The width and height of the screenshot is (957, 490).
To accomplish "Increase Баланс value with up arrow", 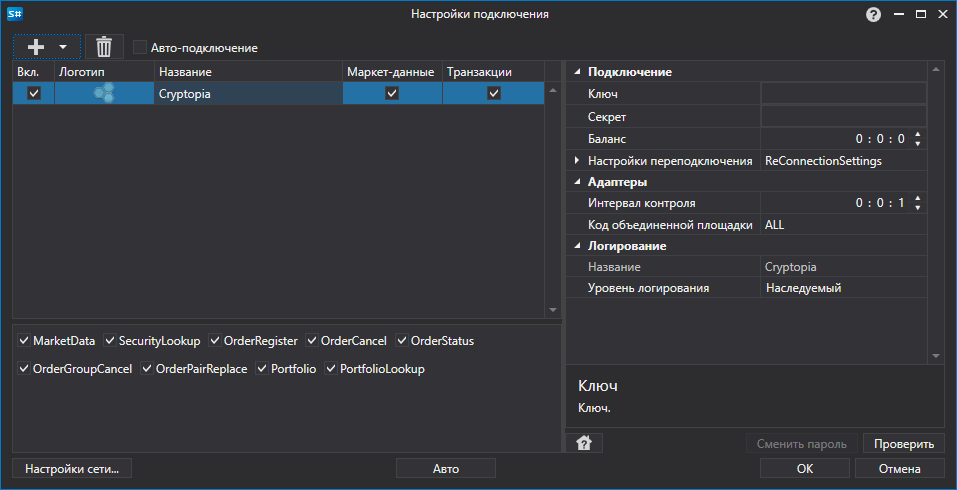I will click(x=917, y=134).
